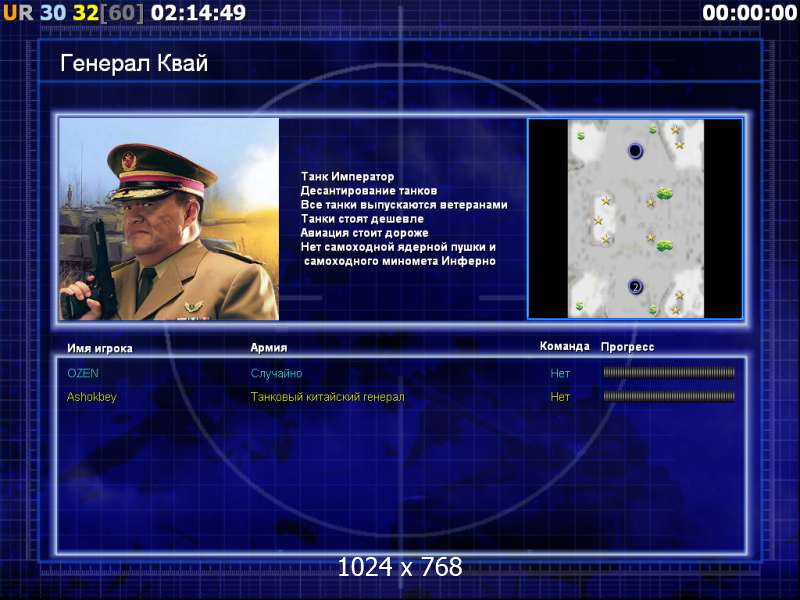Click start position marker 2 on minimap
Screen dimensions: 800x600
pyautogui.click(x=635, y=287)
